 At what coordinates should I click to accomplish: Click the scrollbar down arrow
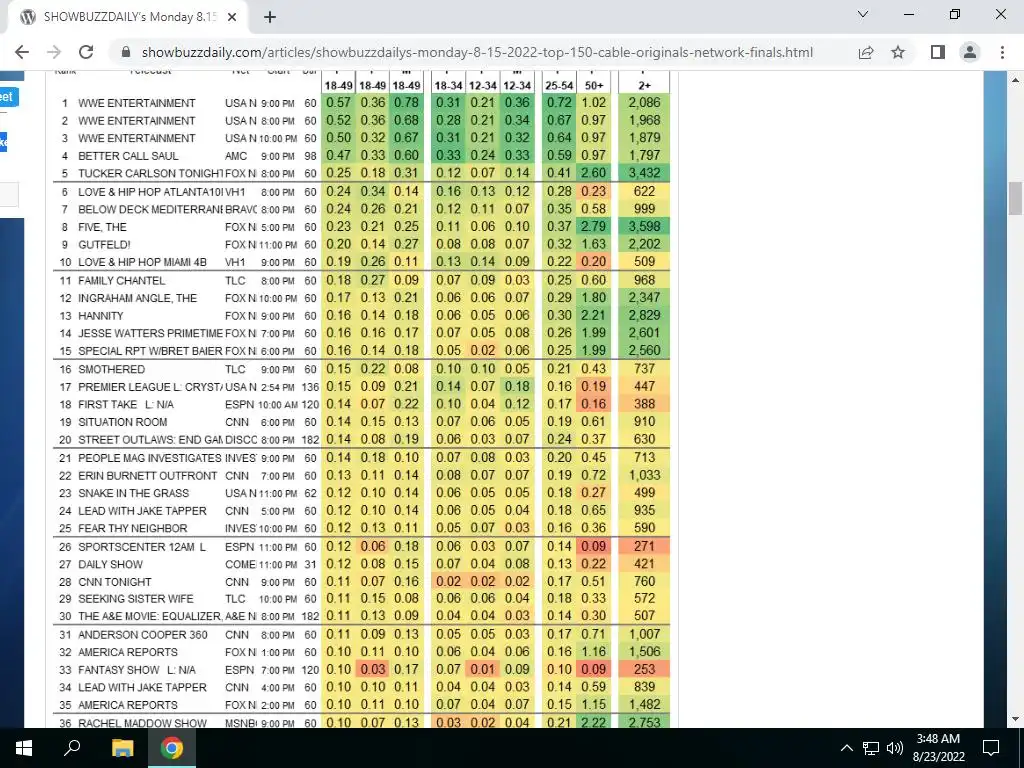coord(1016,720)
